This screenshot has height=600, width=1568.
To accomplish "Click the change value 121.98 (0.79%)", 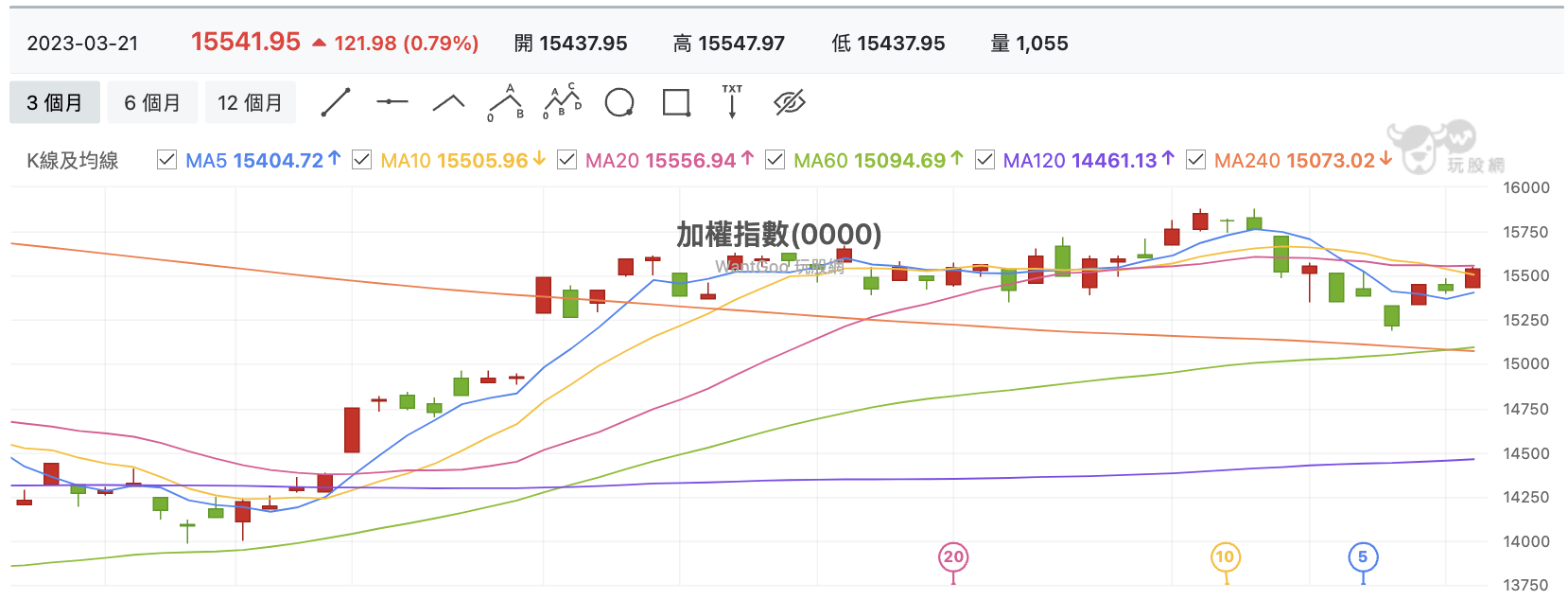I will [x=406, y=44].
